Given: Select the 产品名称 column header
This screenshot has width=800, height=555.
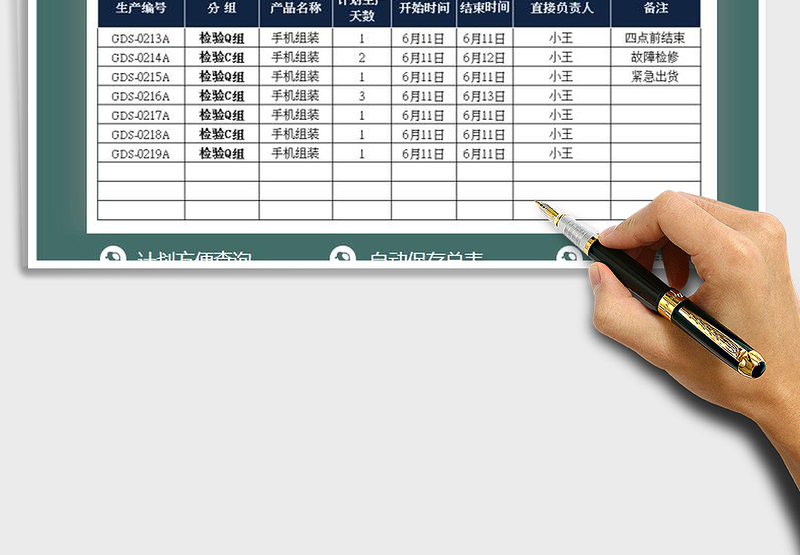Looking at the screenshot, I should tap(296, 9).
